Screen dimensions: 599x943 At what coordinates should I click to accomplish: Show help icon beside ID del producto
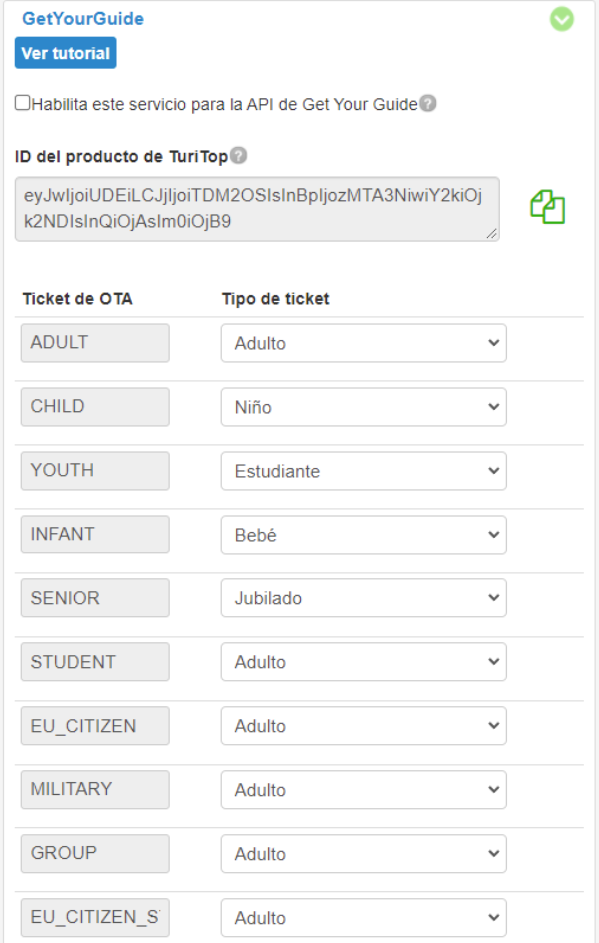point(239,155)
